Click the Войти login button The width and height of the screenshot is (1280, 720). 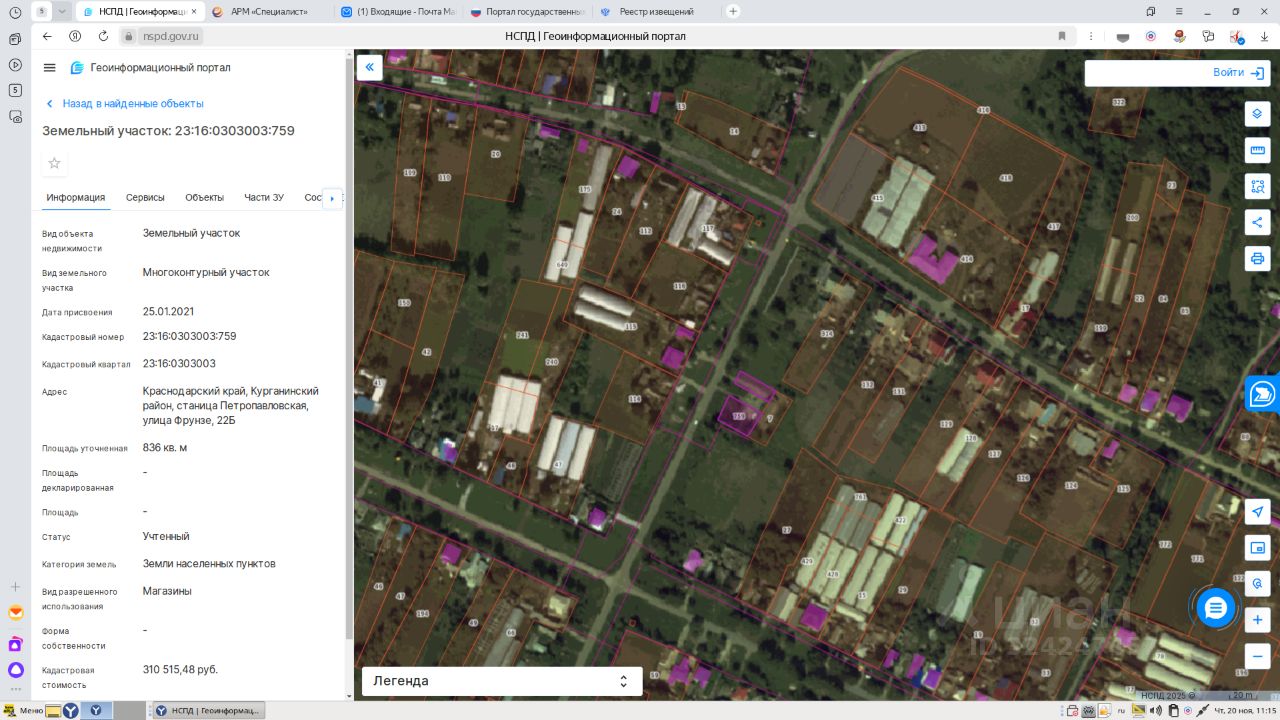(x=1241, y=73)
